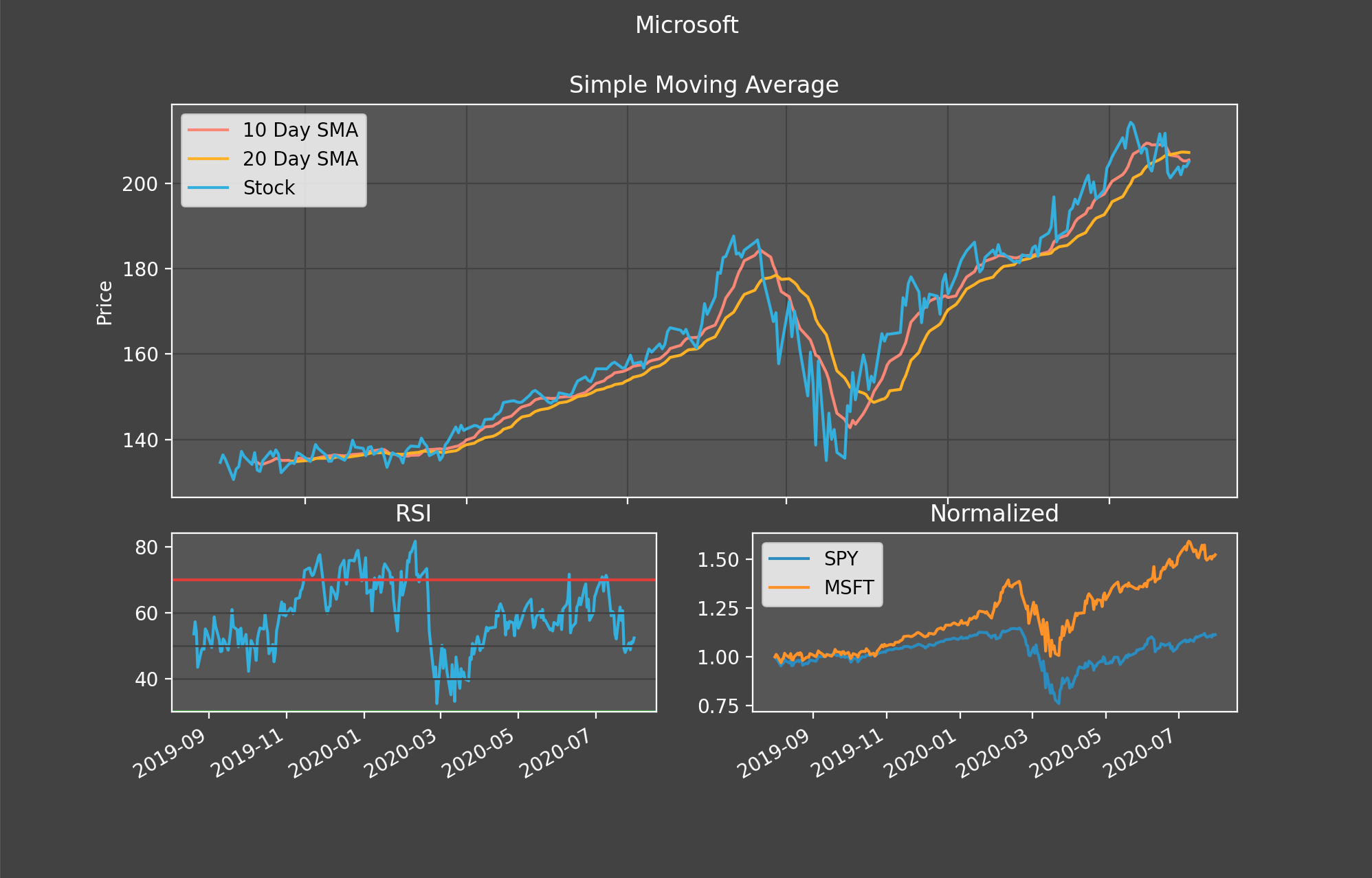
Task: Click the Simple Moving Average chart title
Action: pos(703,85)
